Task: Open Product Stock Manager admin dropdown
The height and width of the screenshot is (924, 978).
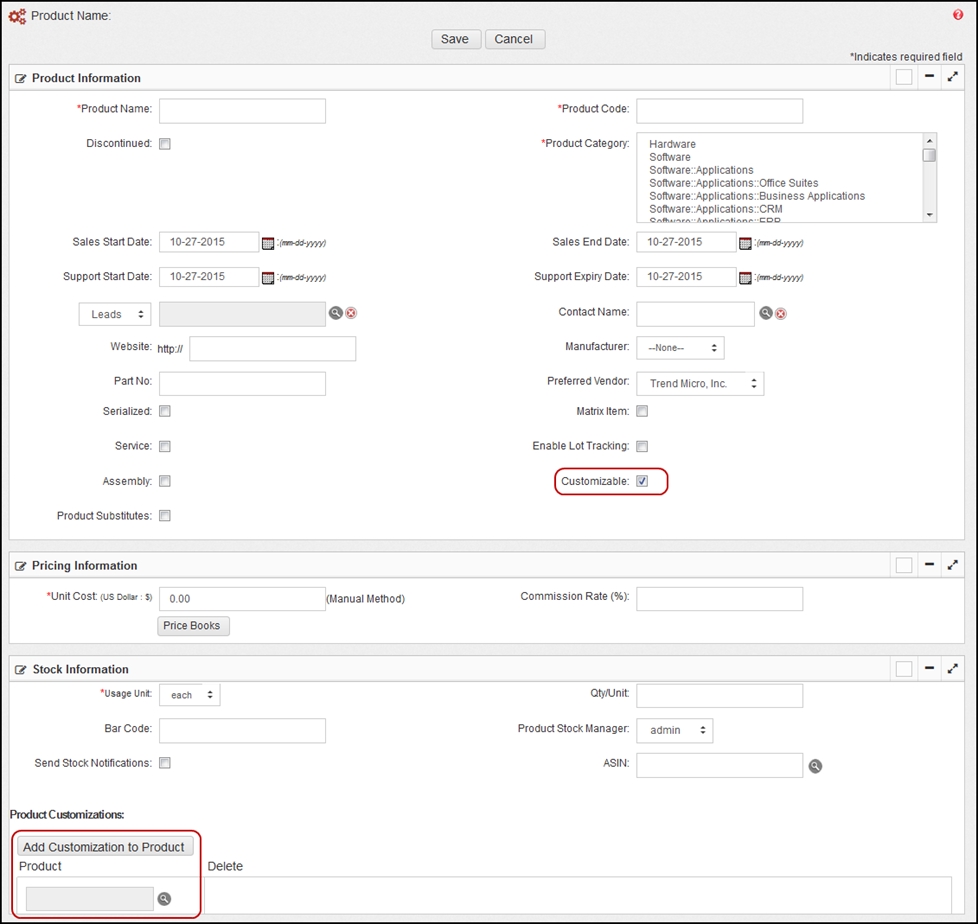Action: tap(674, 731)
